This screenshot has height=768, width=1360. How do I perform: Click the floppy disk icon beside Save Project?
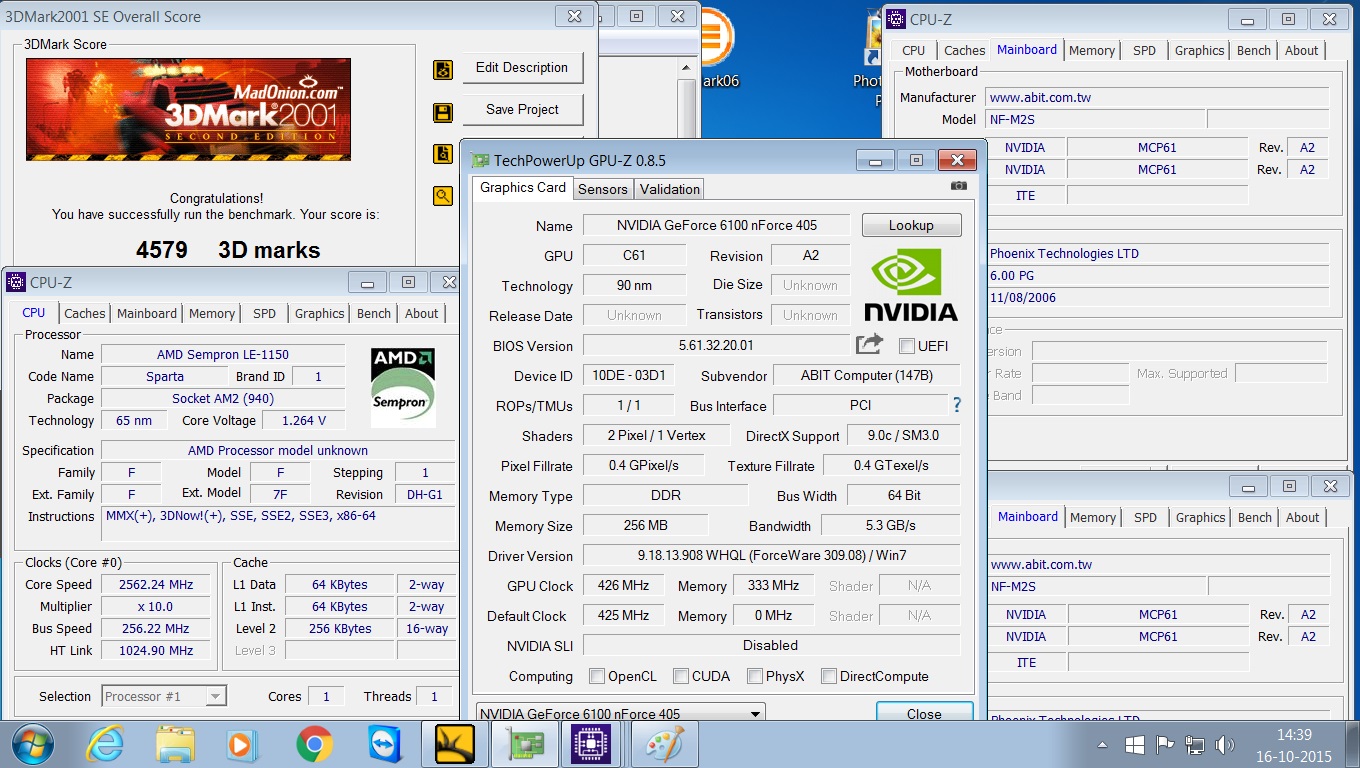click(443, 112)
